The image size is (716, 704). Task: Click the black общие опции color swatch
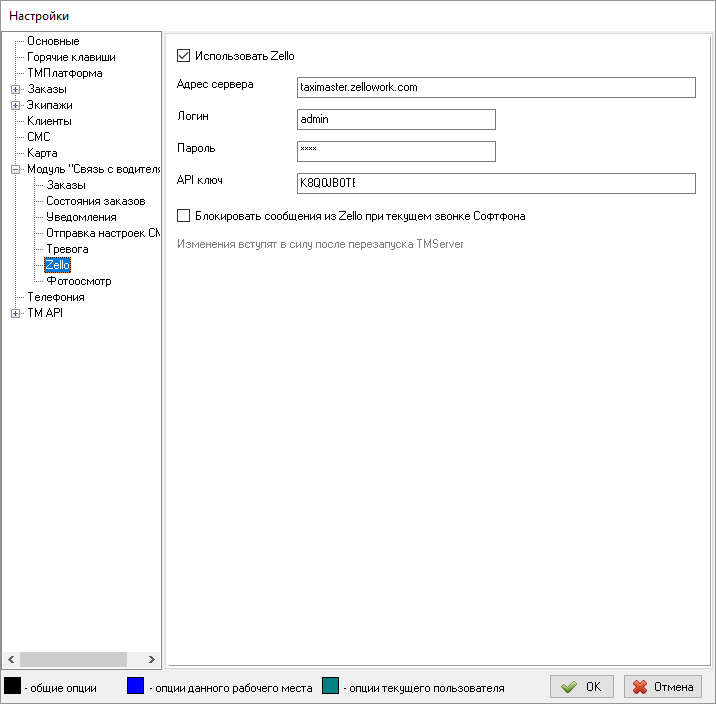click(x=12, y=686)
